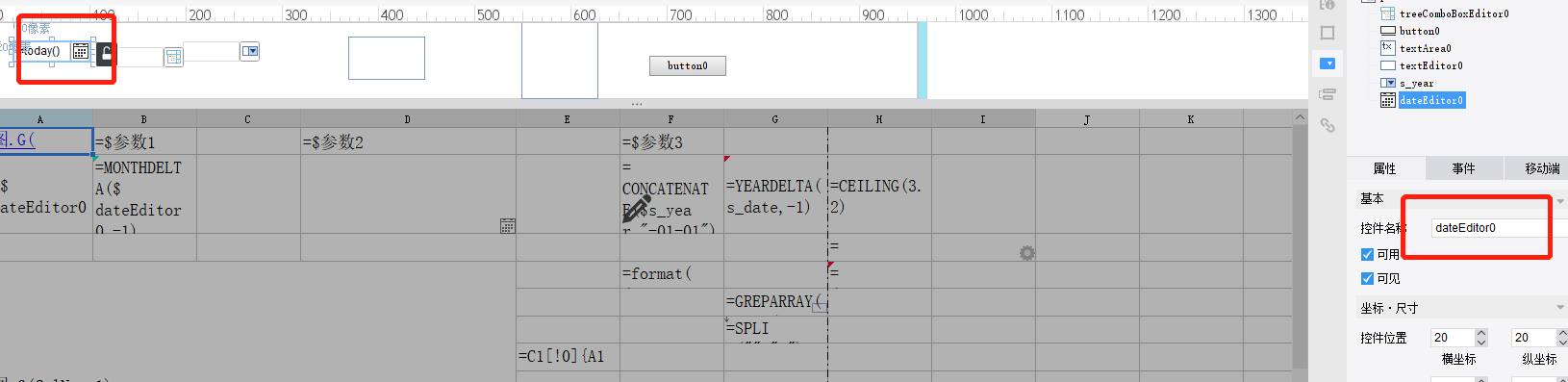Increase the 横坐标 value with the up arrow

point(1481,333)
